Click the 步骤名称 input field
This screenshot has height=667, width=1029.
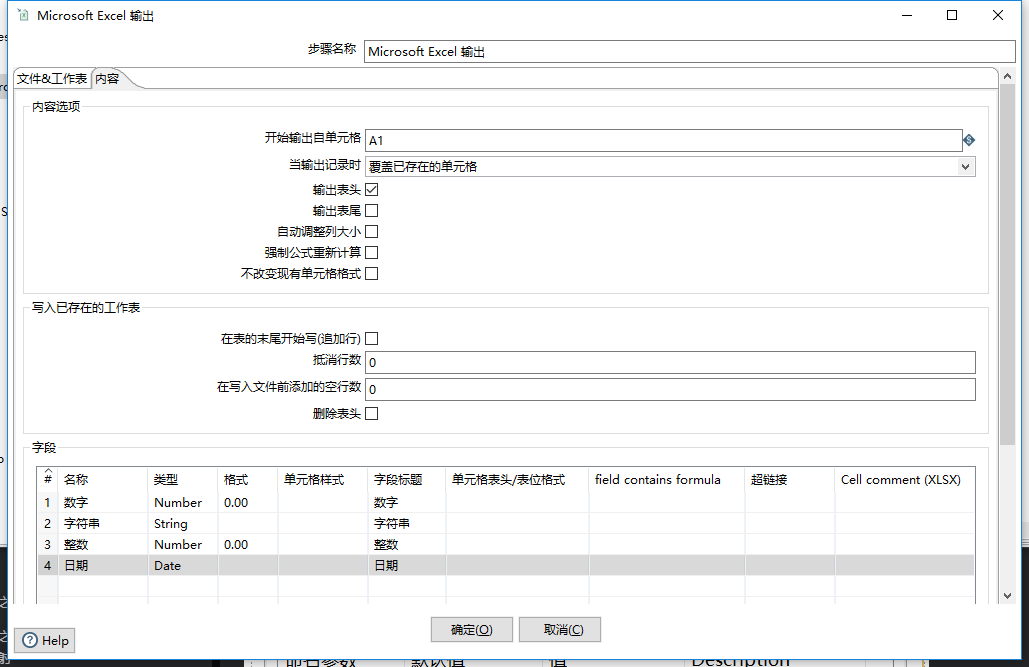[690, 52]
